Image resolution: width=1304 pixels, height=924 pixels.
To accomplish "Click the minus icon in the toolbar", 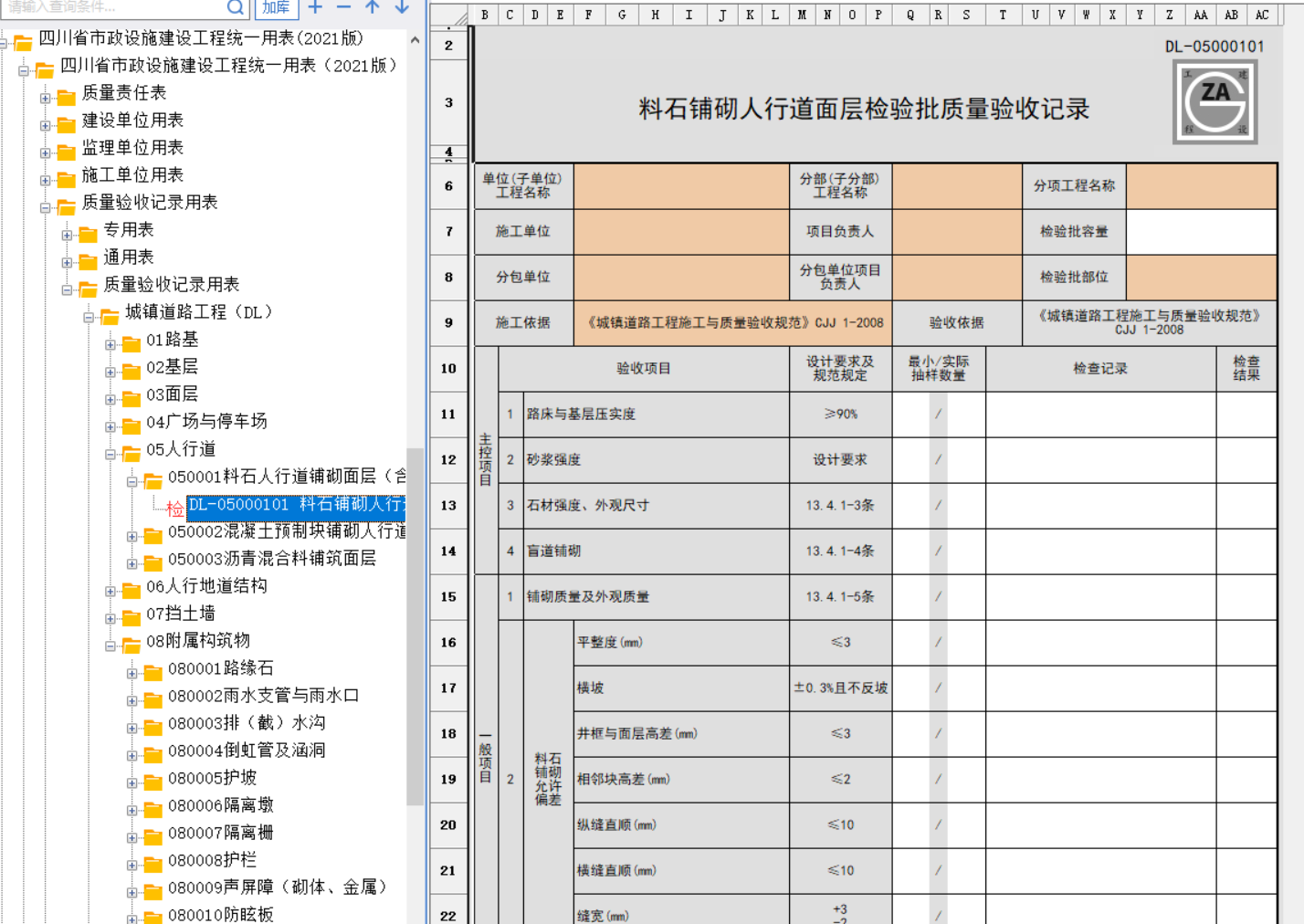I will tap(343, 7).
